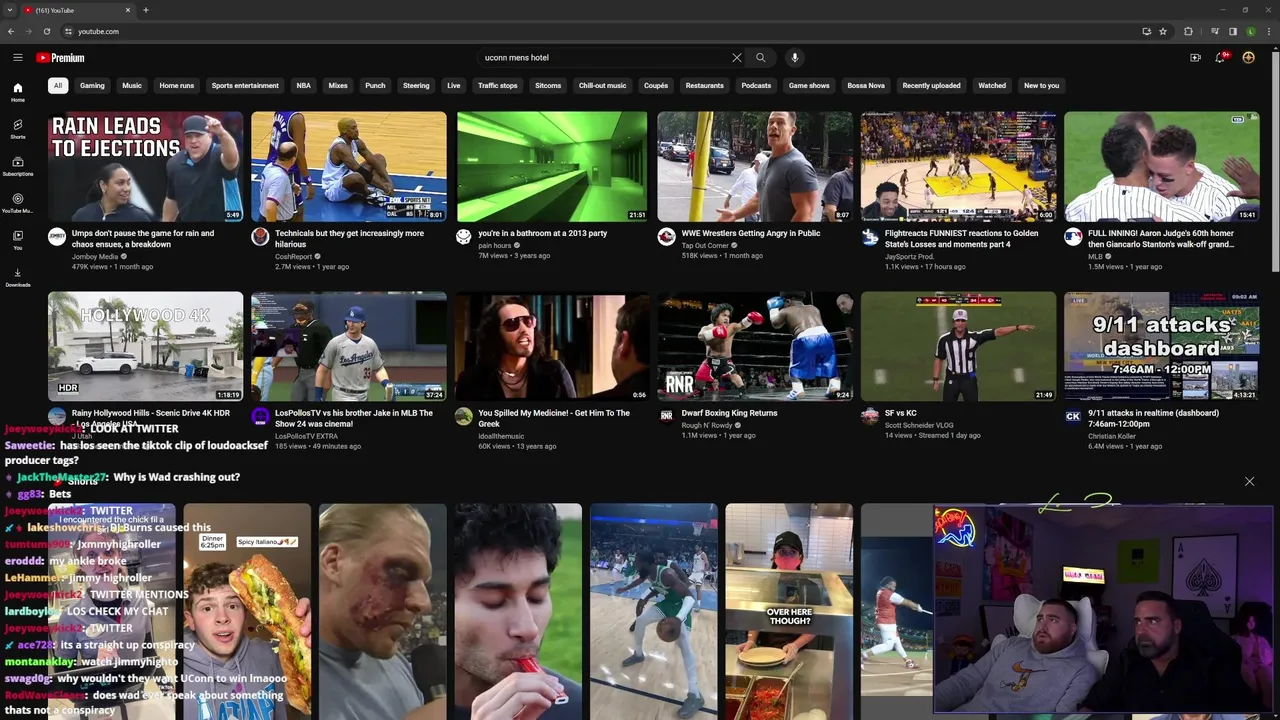
Task: Close the Shorts shelf
Action: (x=1249, y=481)
